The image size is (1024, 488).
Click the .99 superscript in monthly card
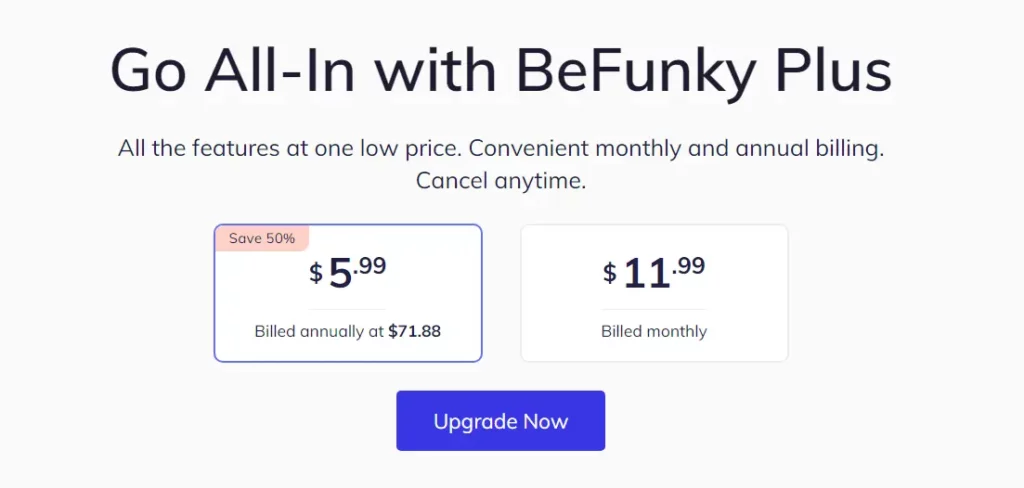pyautogui.click(x=688, y=266)
